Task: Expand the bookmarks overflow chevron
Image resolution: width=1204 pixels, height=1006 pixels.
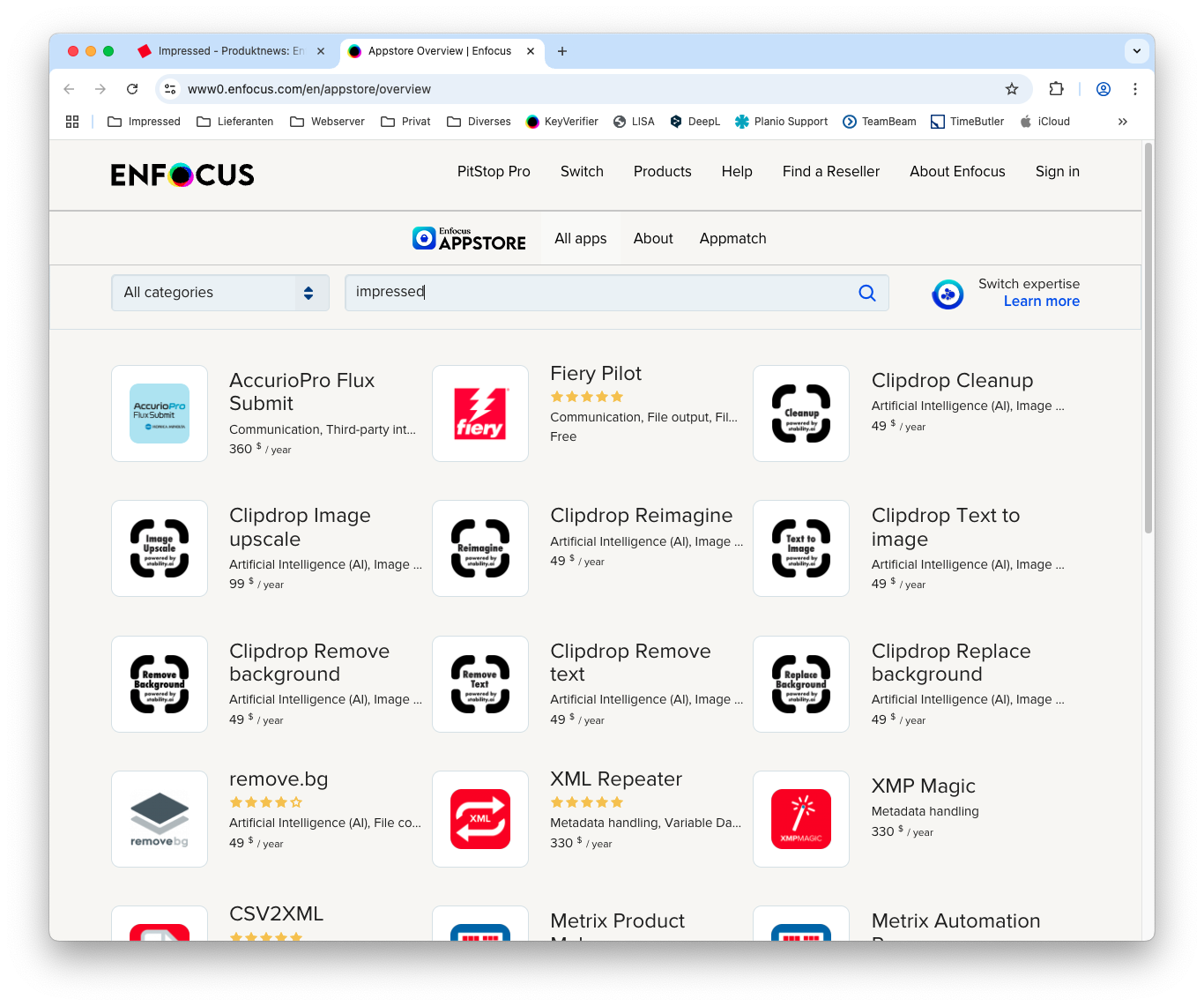Action: pos(1123,121)
